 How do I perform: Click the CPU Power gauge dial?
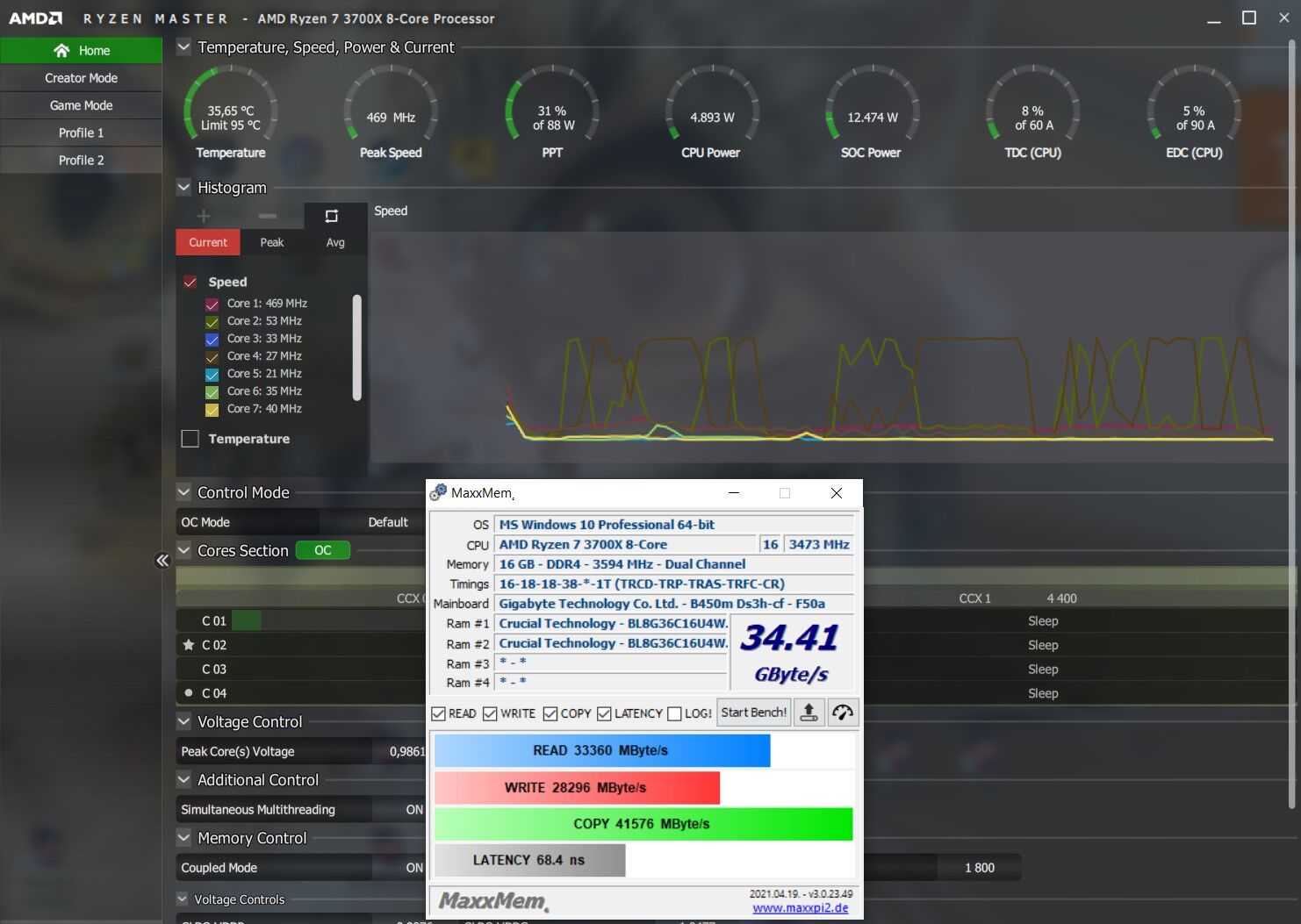(711, 103)
